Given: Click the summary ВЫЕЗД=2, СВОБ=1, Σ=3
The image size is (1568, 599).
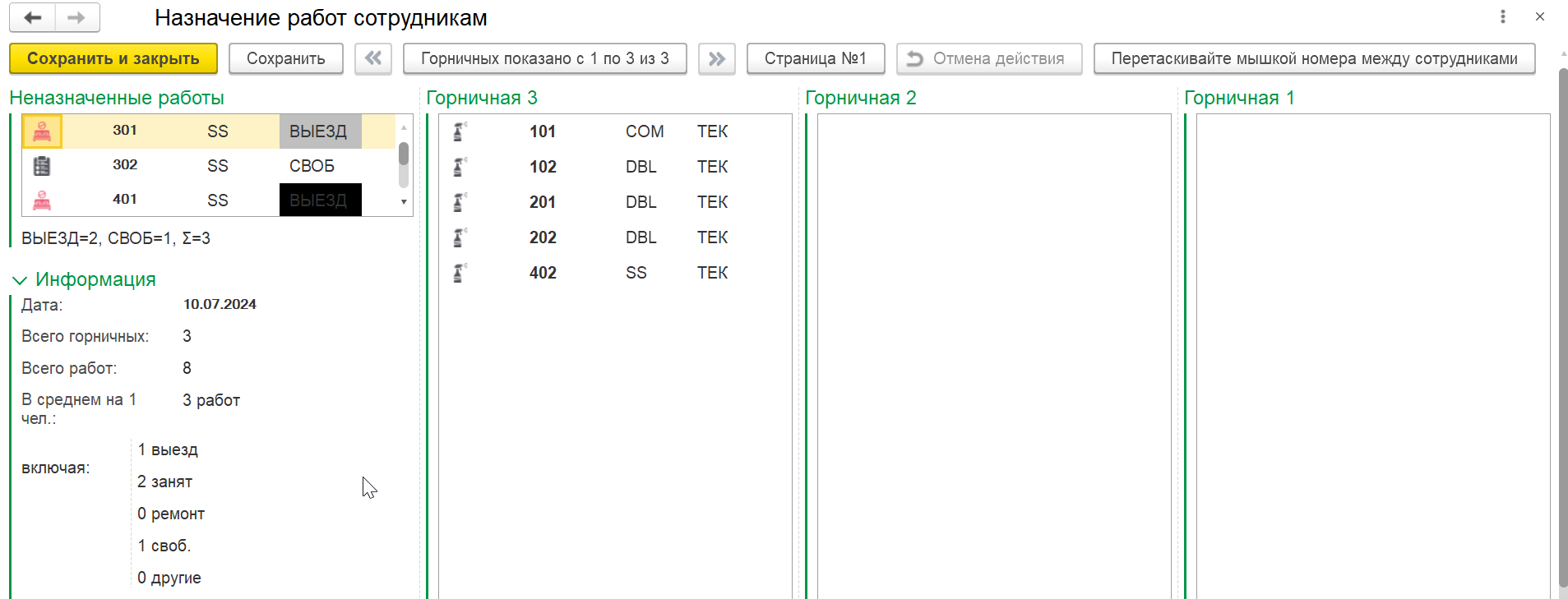Looking at the screenshot, I should [116, 238].
